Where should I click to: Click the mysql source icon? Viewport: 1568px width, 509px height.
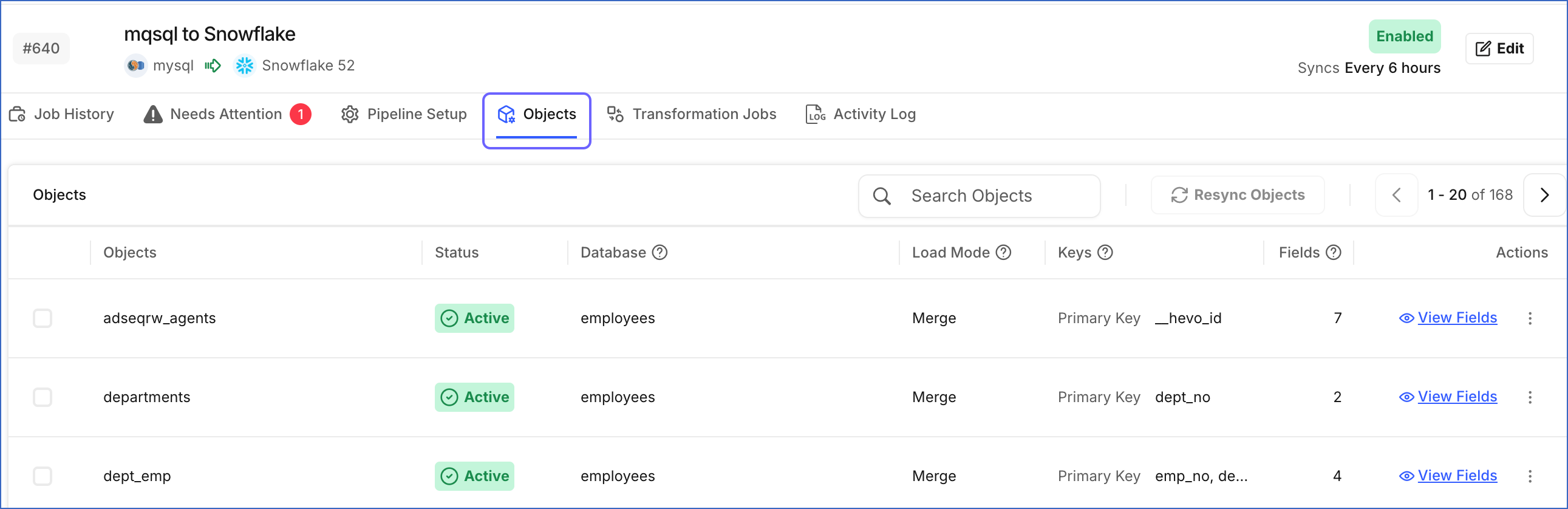[x=136, y=66]
